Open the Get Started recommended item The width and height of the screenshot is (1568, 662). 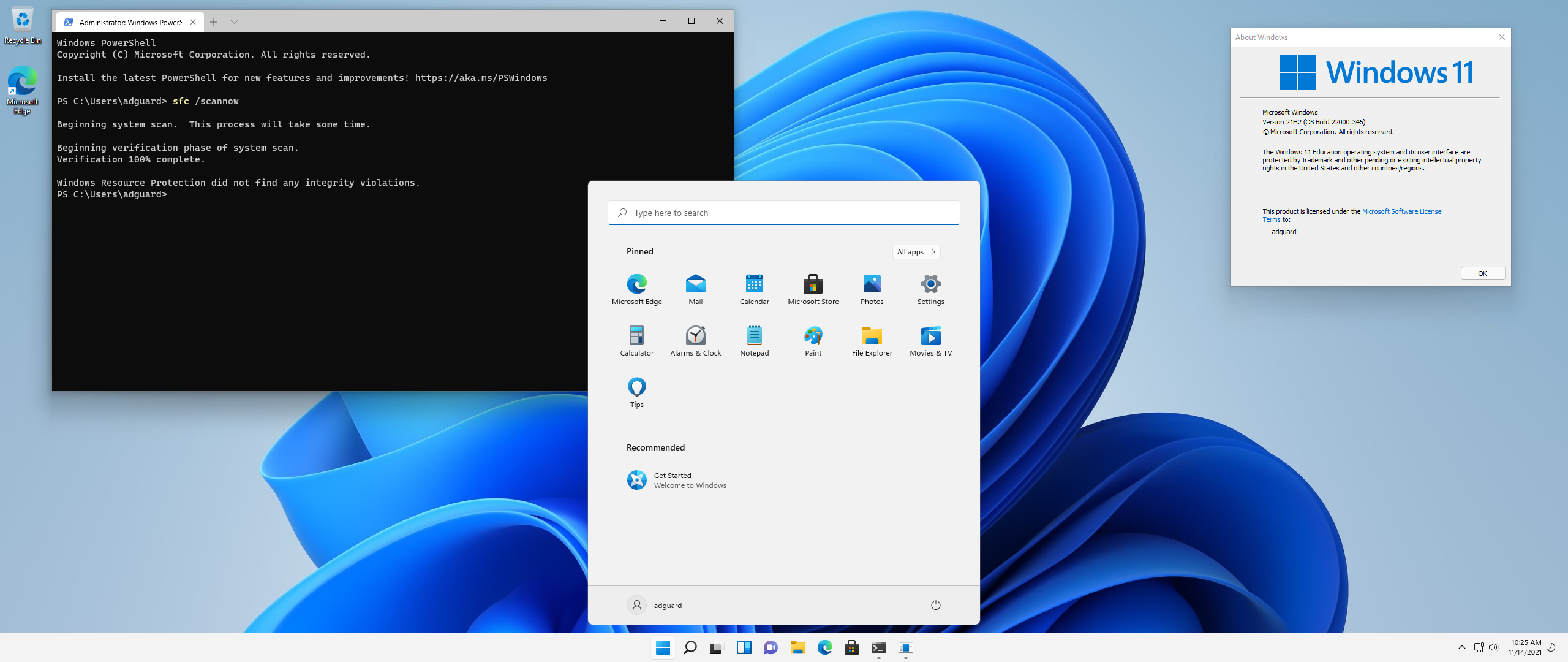point(676,480)
